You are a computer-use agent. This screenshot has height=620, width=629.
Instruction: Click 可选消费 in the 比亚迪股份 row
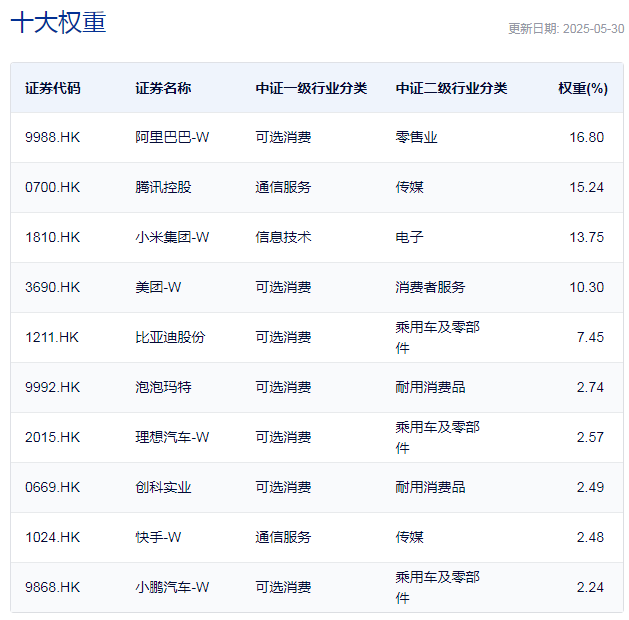coord(283,337)
